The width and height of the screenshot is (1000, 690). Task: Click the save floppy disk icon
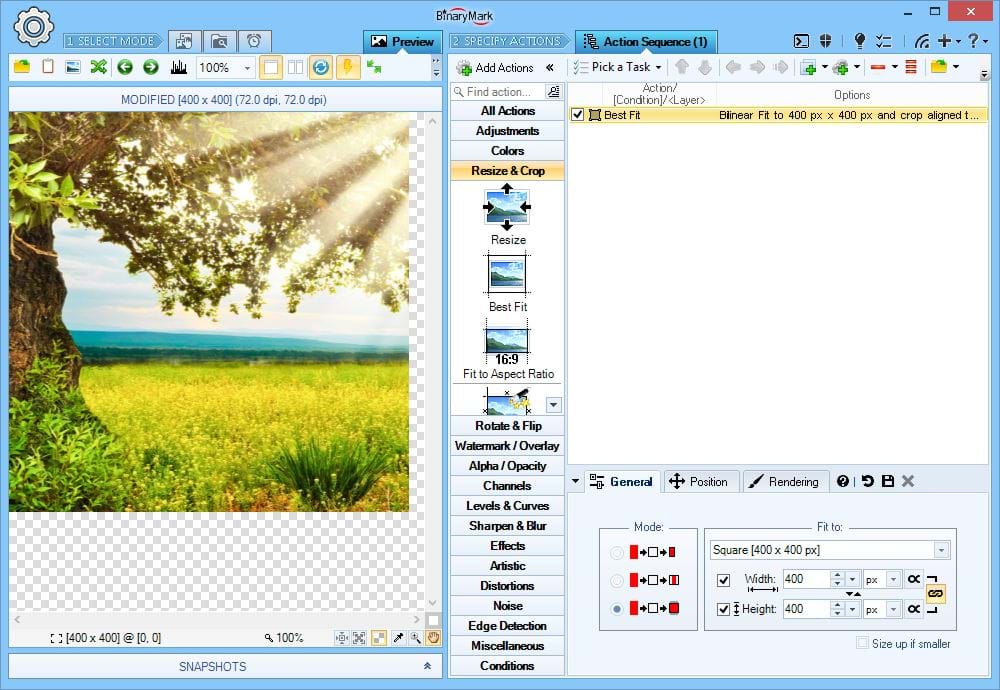coord(888,481)
